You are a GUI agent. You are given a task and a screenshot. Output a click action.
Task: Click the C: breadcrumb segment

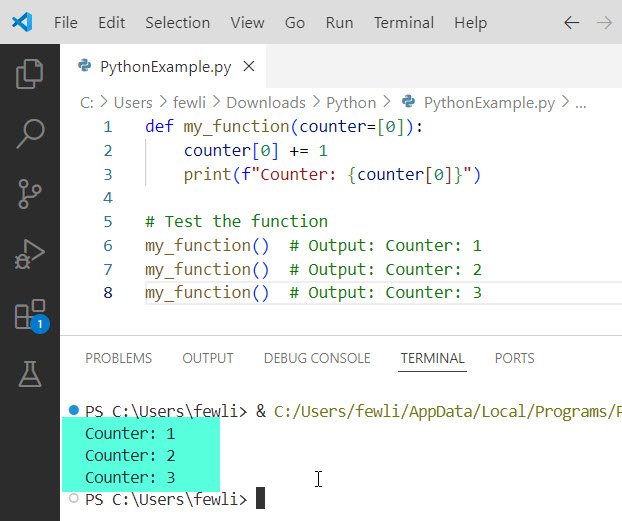point(87,103)
